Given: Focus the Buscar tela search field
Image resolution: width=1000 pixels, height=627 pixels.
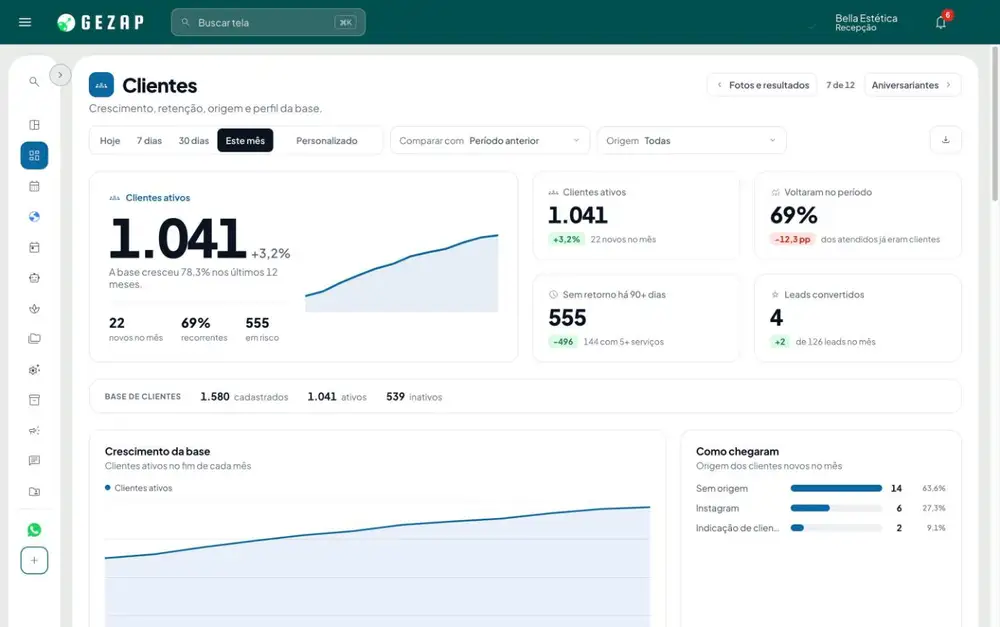Looking at the screenshot, I should (268, 22).
